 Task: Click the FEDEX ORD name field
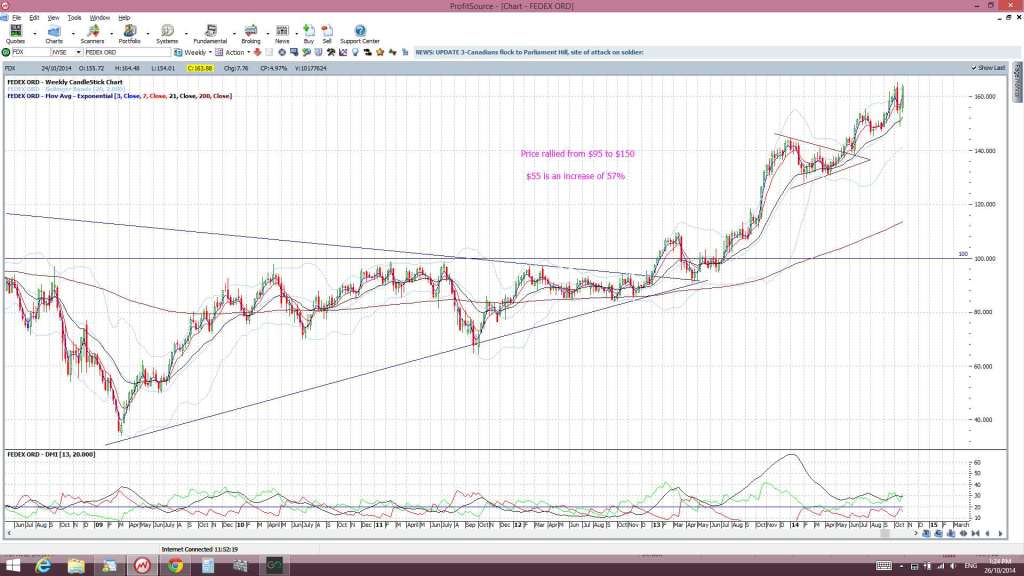127,52
